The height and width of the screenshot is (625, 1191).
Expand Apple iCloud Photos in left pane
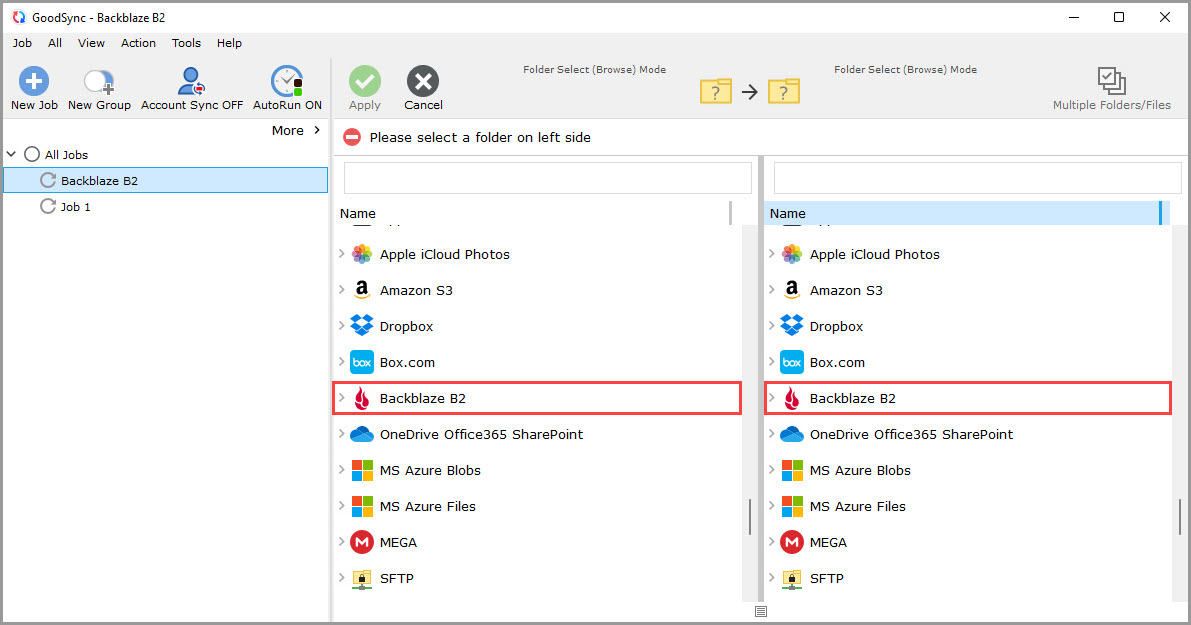pos(342,254)
